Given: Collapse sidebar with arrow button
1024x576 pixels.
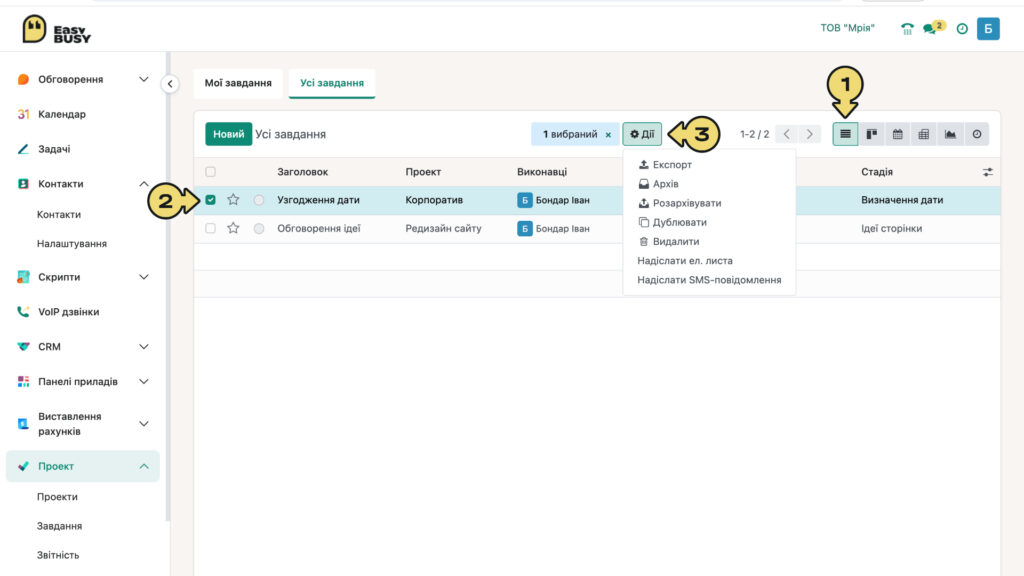Looking at the screenshot, I should pyautogui.click(x=170, y=84).
